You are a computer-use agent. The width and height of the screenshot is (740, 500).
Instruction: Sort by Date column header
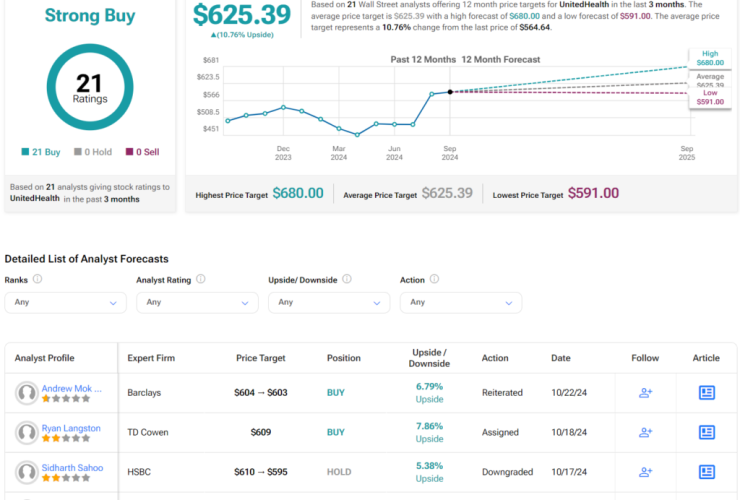point(561,358)
